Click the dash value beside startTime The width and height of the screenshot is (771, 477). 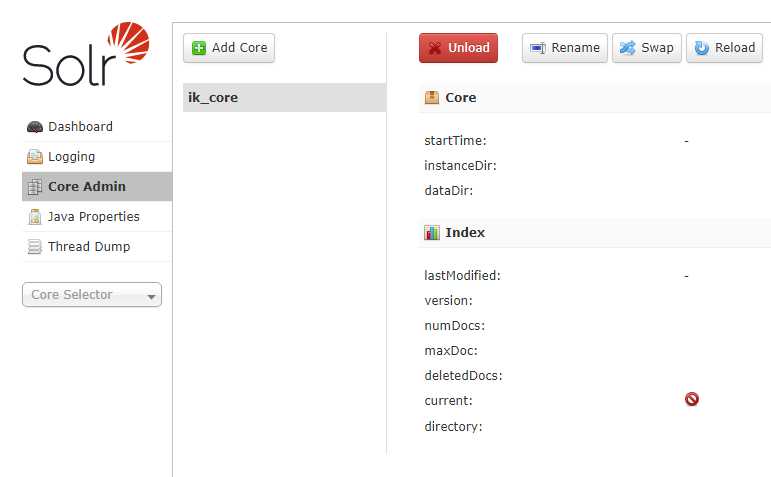click(686, 141)
